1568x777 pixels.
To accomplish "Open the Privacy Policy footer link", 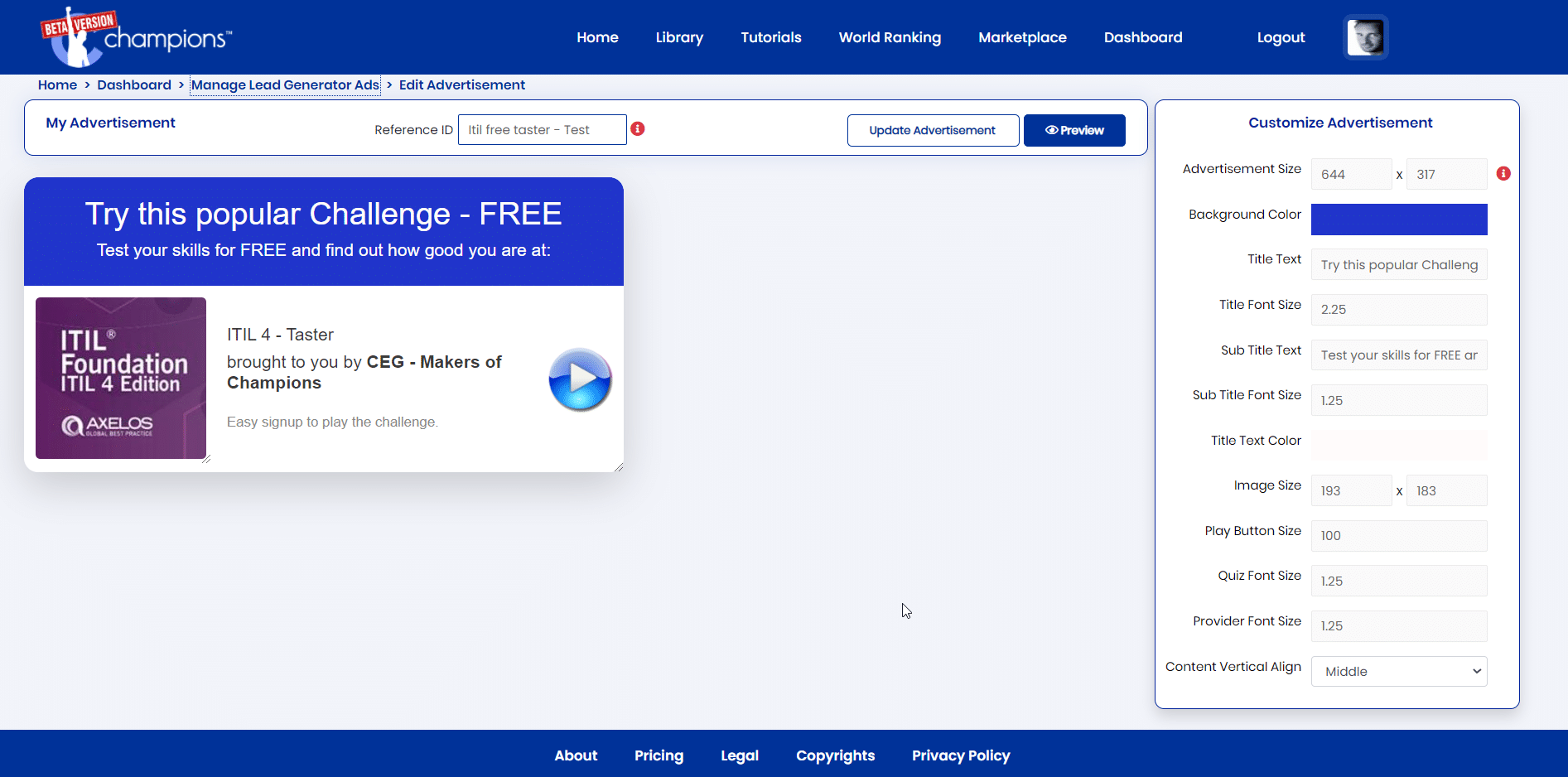I will pyautogui.click(x=961, y=755).
